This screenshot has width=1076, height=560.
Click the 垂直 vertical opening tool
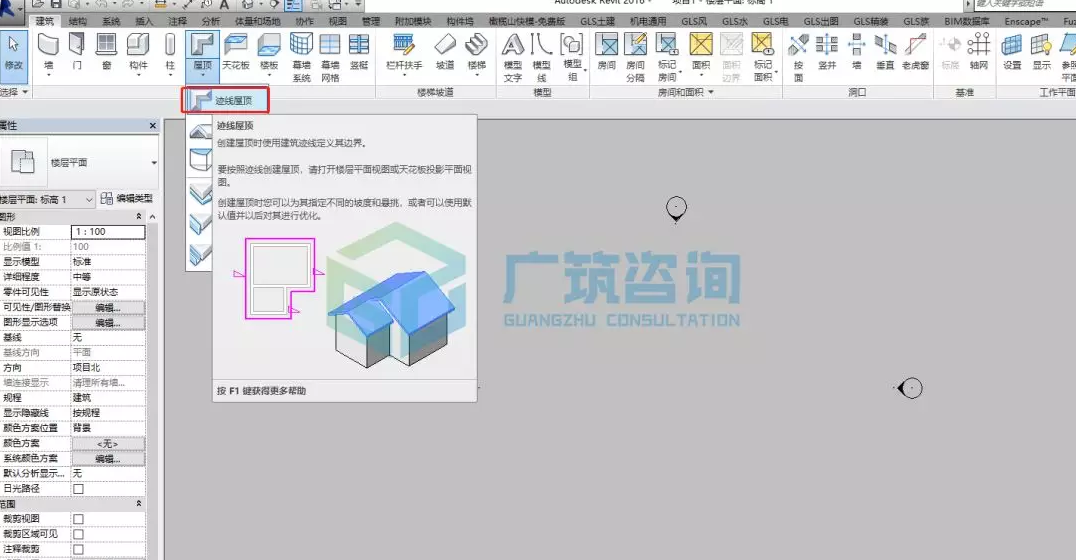(x=885, y=52)
